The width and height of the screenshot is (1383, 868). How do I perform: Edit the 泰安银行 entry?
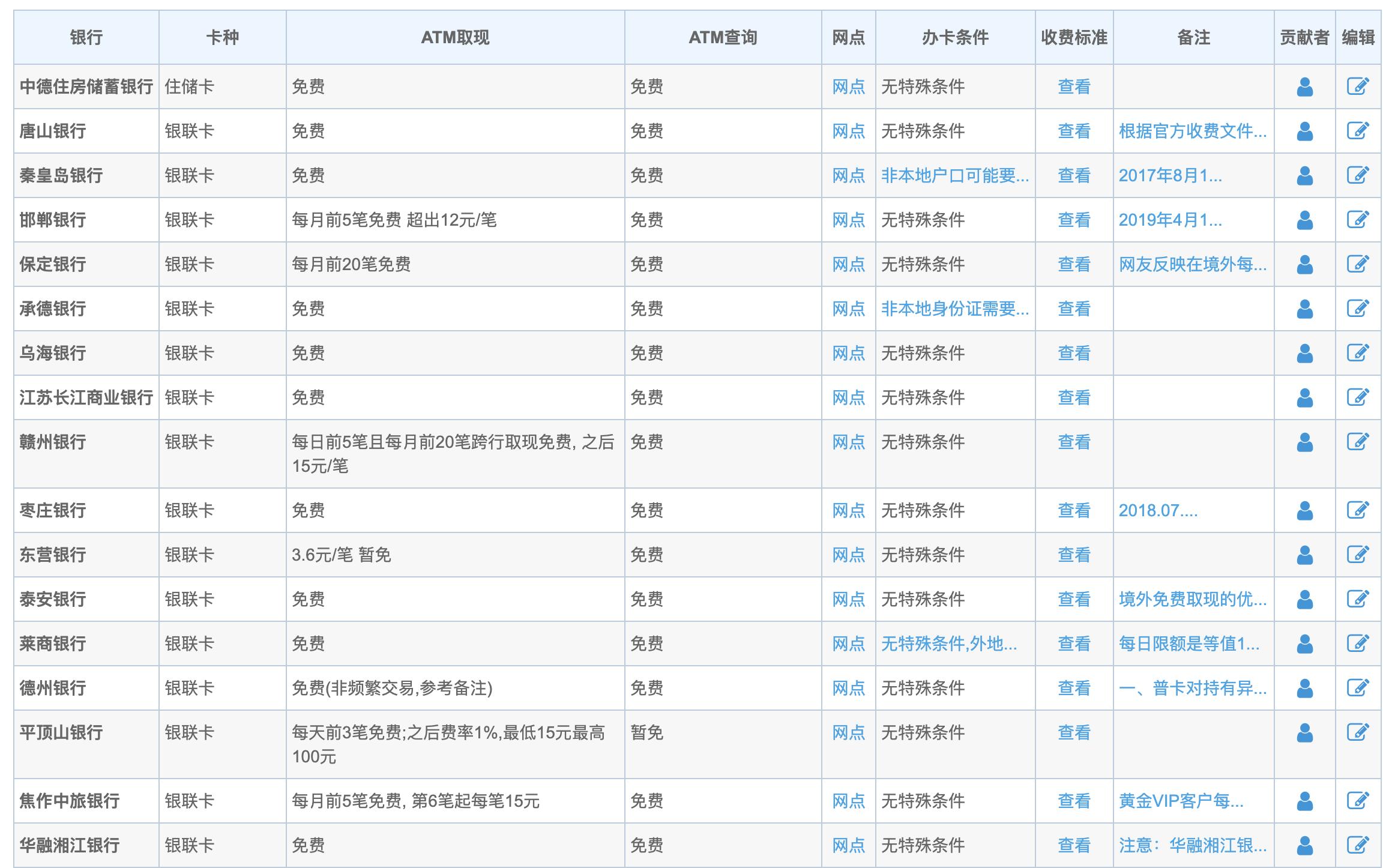click(1358, 599)
